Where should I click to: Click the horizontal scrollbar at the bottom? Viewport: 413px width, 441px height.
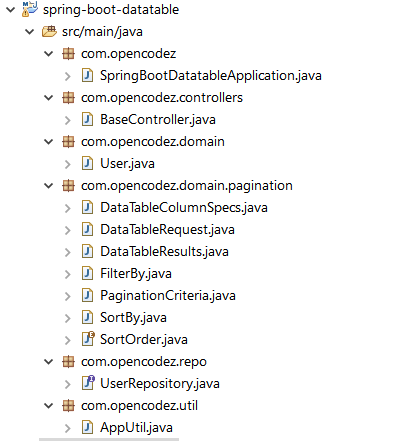[x=109, y=439]
